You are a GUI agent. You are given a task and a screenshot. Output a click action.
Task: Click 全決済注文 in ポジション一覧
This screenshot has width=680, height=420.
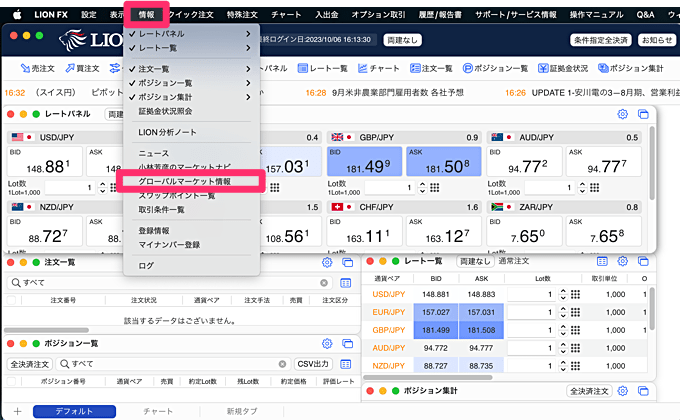point(29,364)
